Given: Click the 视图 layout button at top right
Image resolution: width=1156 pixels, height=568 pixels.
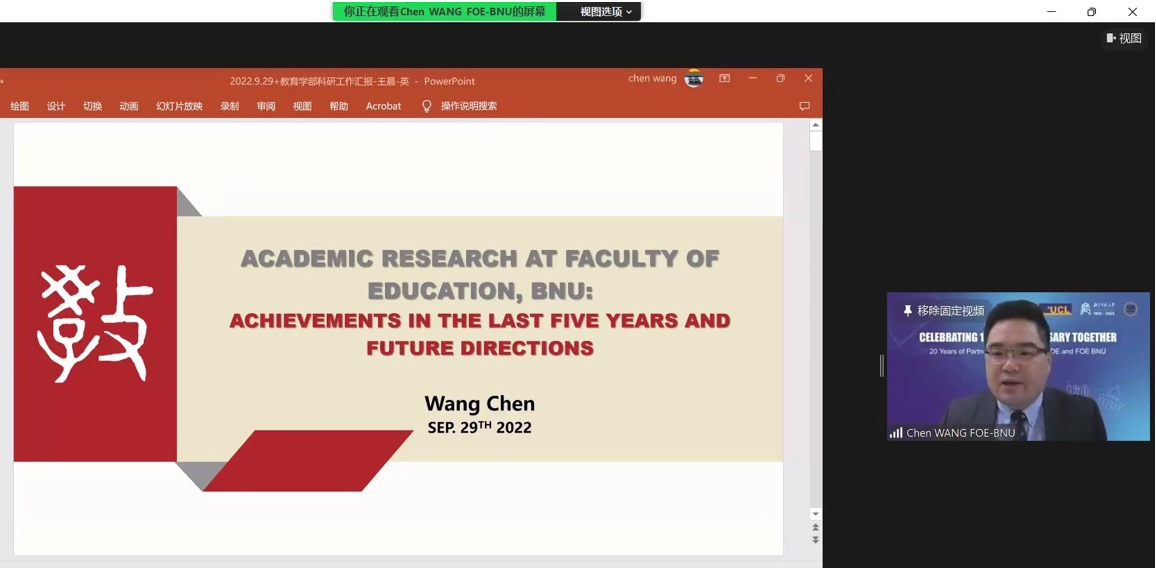Looking at the screenshot, I should click(x=1124, y=38).
